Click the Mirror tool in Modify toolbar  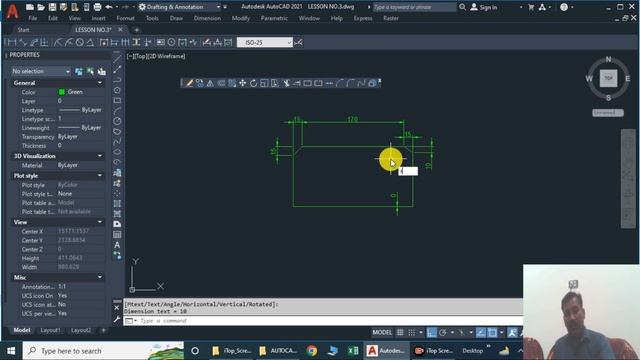210,83
